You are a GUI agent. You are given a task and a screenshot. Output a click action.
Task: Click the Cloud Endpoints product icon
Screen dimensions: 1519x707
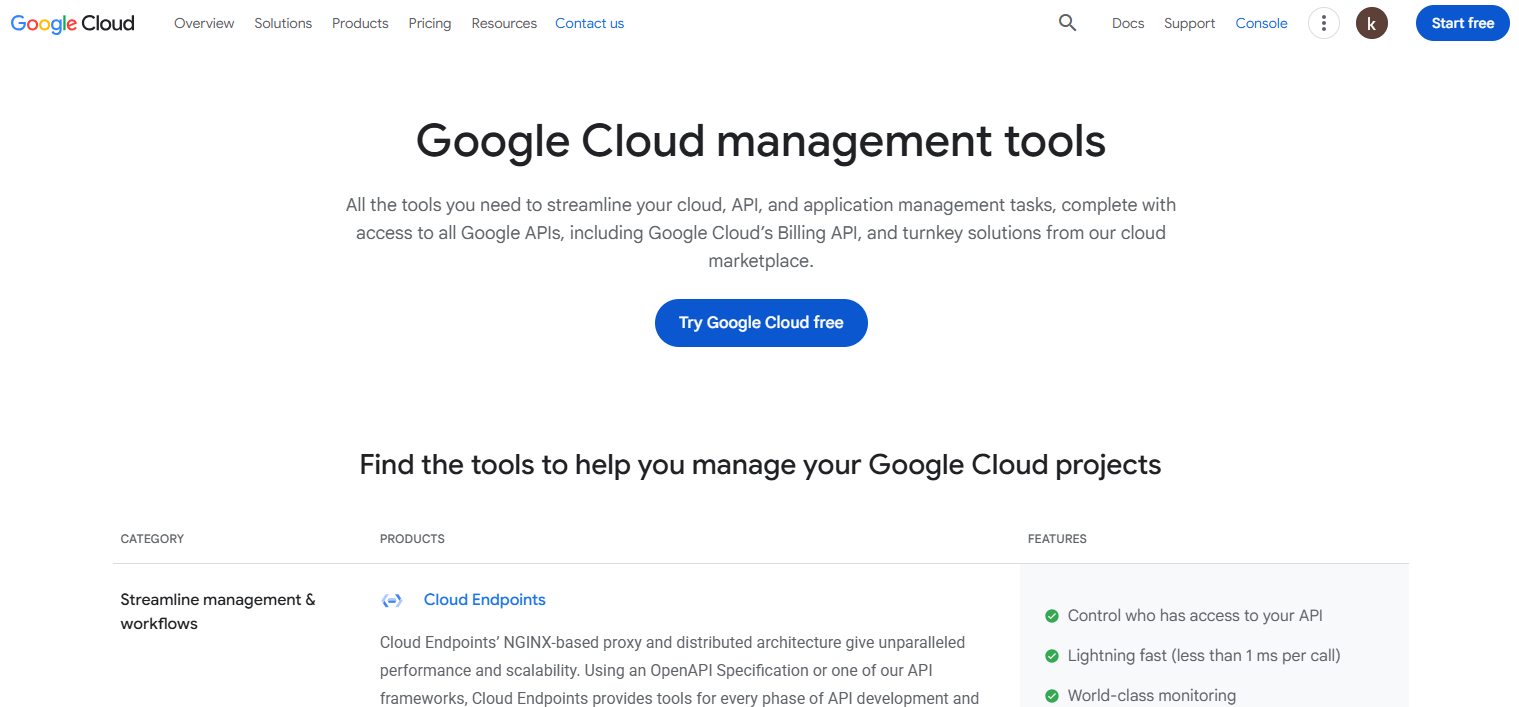[392, 600]
